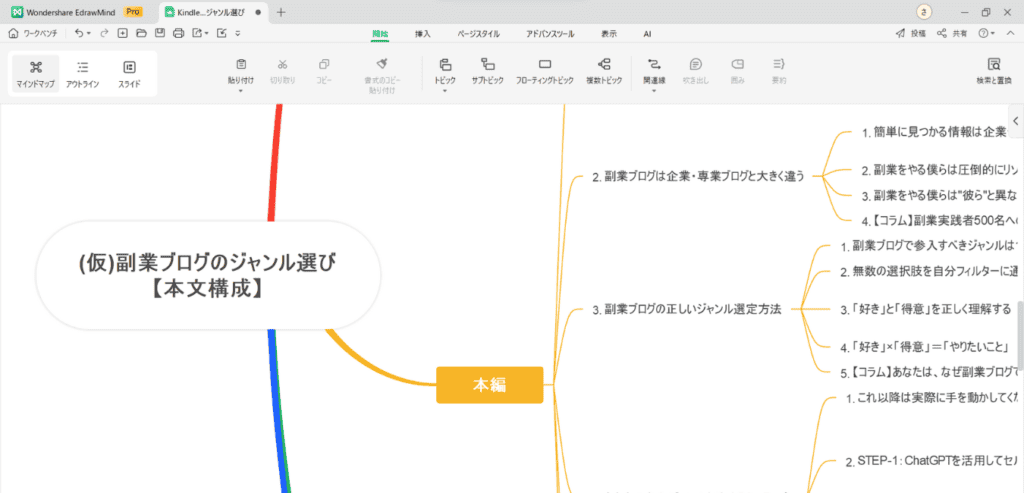Undo the last action

pyautogui.click(x=79, y=33)
